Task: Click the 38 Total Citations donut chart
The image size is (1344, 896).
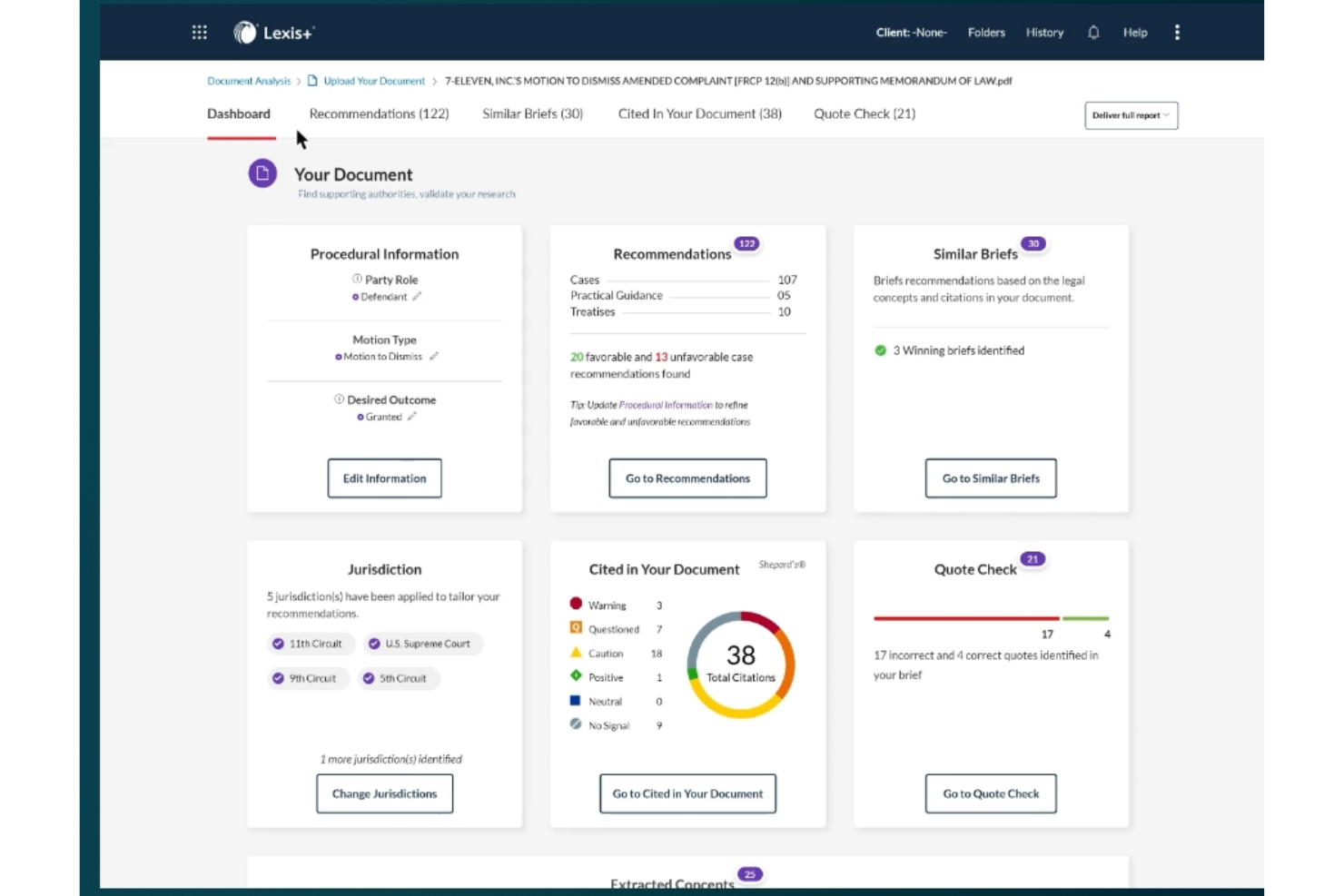Action: [x=741, y=665]
